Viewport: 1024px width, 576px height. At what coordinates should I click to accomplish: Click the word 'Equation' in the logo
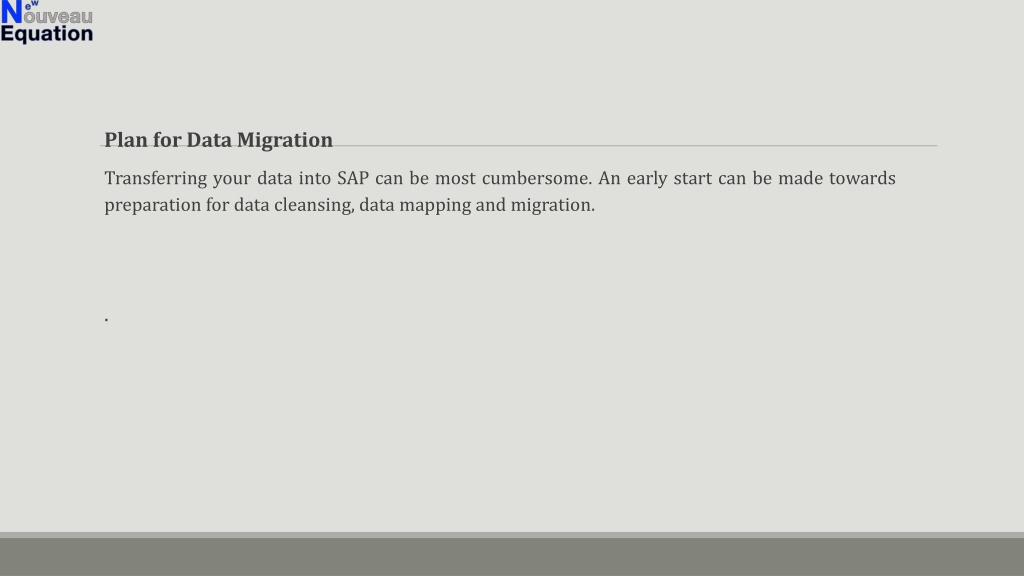(46, 34)
